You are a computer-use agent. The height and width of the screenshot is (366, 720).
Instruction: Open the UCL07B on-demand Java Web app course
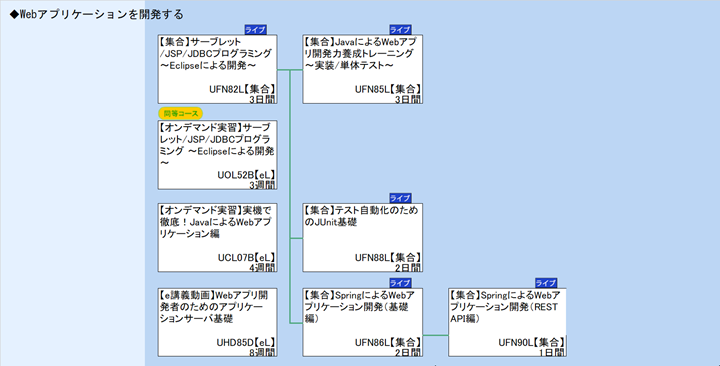(x=218, y=237)
